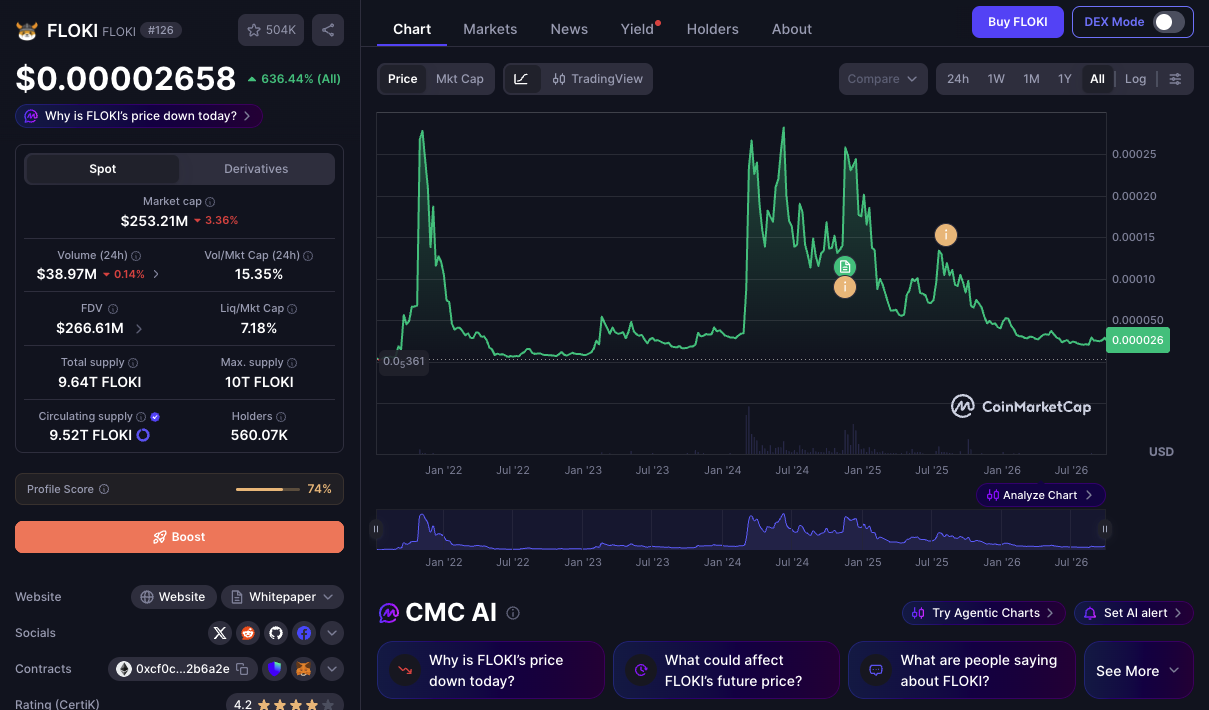Switch to Spot data

coord(102,169)
